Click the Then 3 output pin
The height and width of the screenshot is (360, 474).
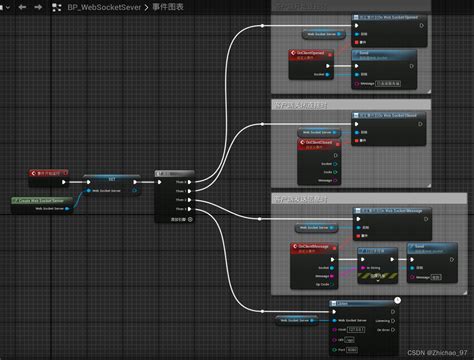click(x=189, y=209)
